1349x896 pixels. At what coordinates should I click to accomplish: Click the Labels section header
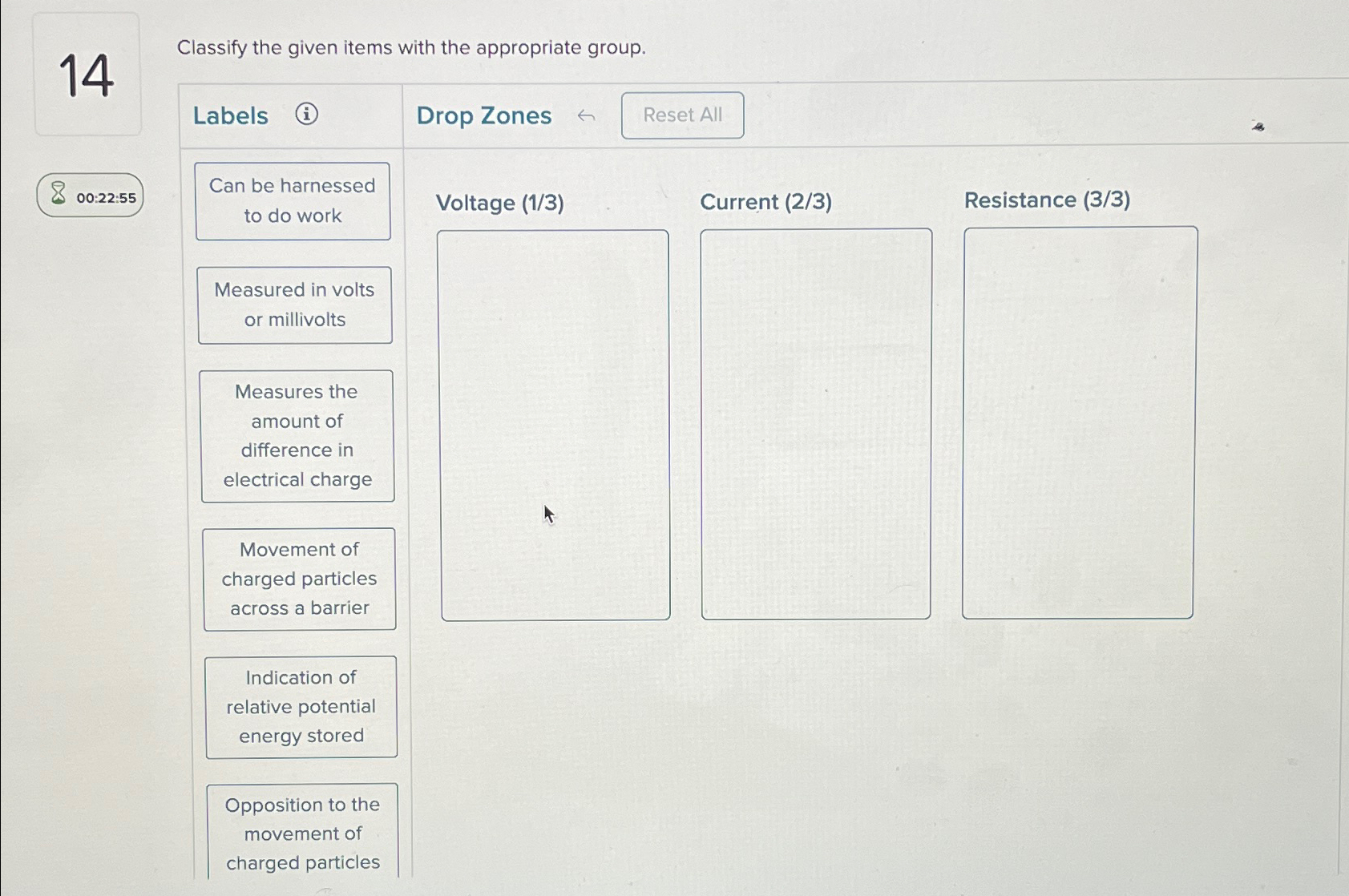(230, 115)
